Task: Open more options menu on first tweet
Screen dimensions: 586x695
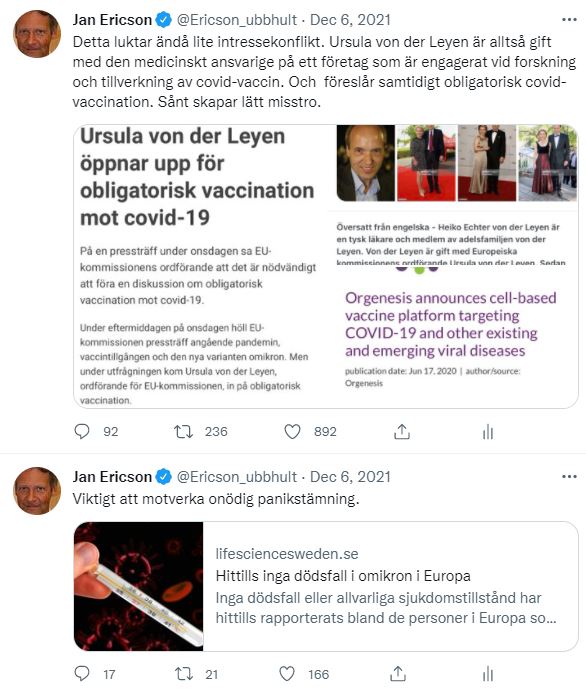Action: [569, 20]
